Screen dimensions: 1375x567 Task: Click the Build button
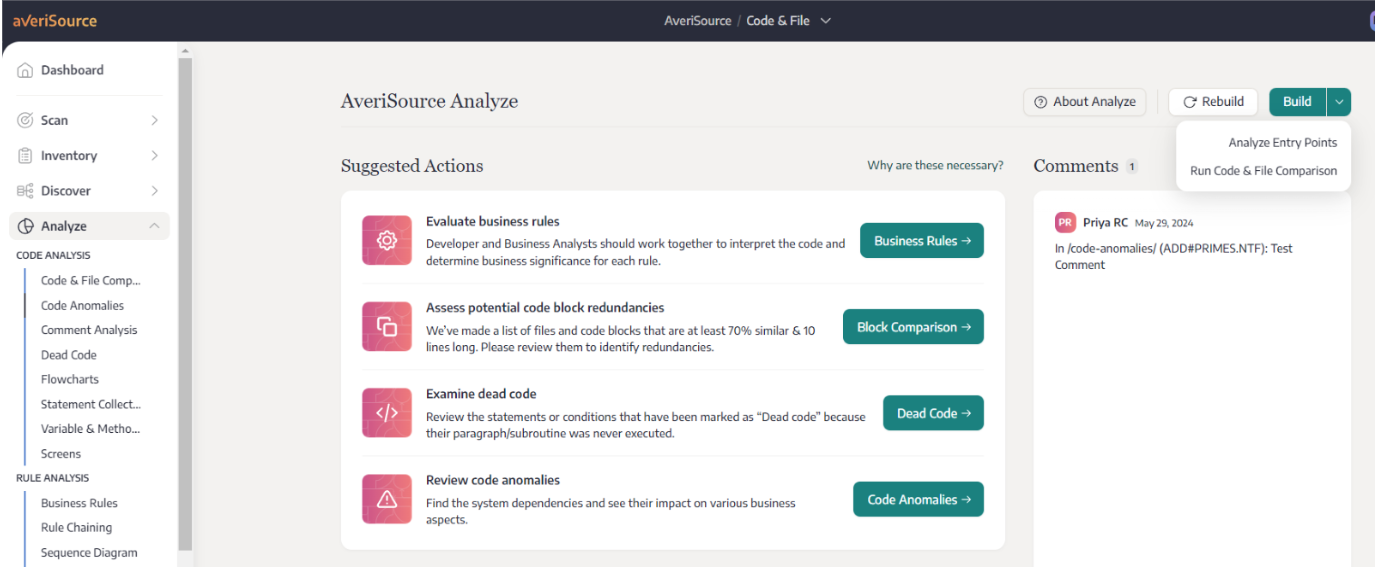click(x=1297, y=101)
